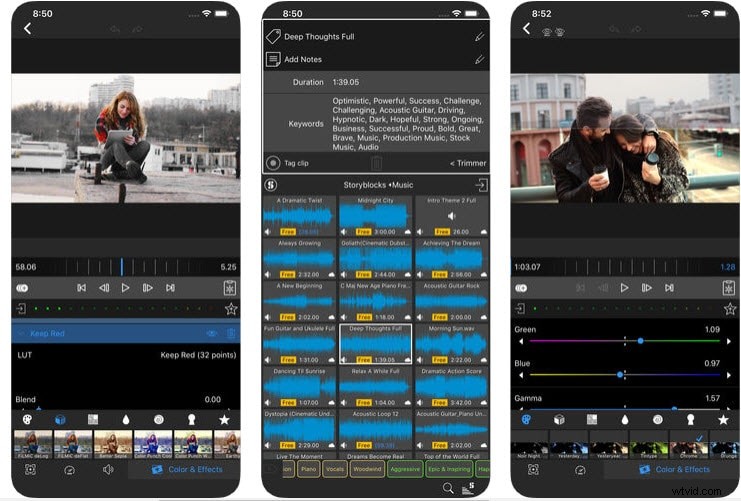Apply the FiLMiC deLog LUT thumbnail

[33, 444]
